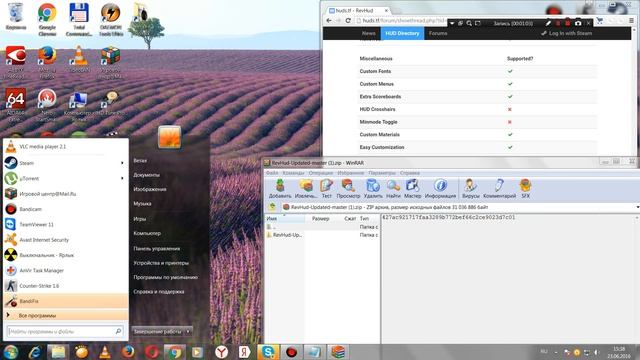Click Log in with Steam link
Image resolution: width=640 pixels, height=360 pixels.
tap(567, 33)
